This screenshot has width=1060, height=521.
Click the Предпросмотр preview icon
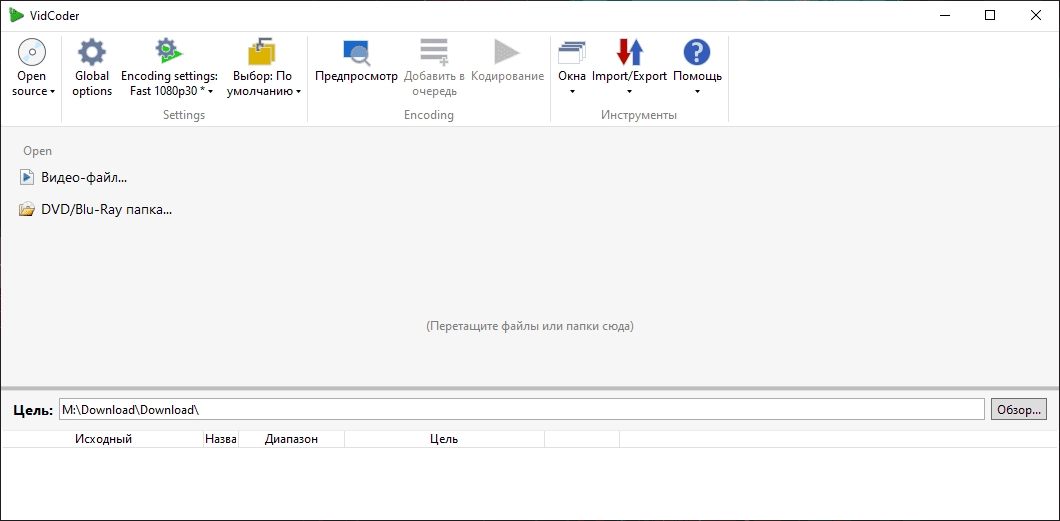click(356, 52)
